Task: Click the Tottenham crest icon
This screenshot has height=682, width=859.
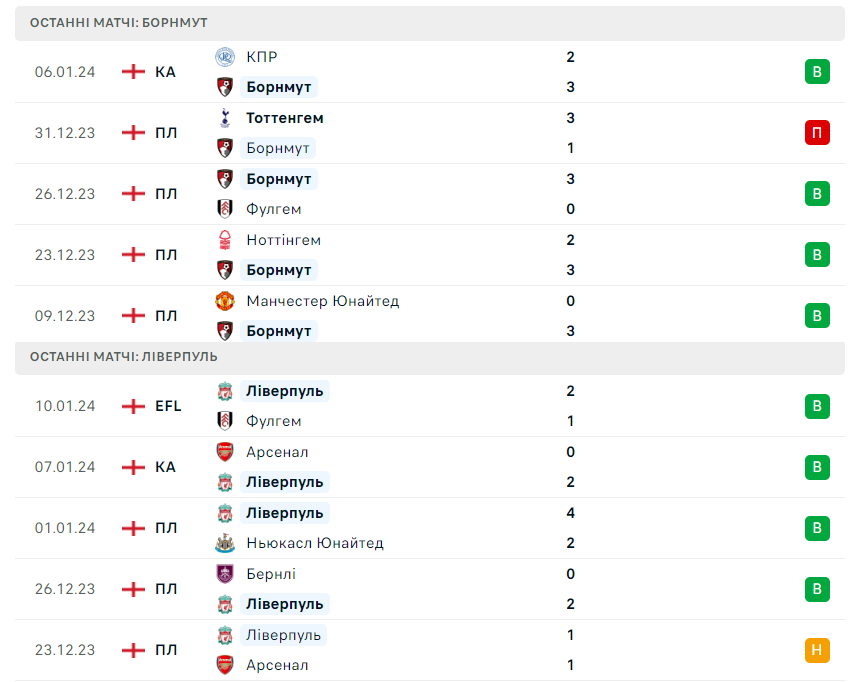Action: pos(225,118)
